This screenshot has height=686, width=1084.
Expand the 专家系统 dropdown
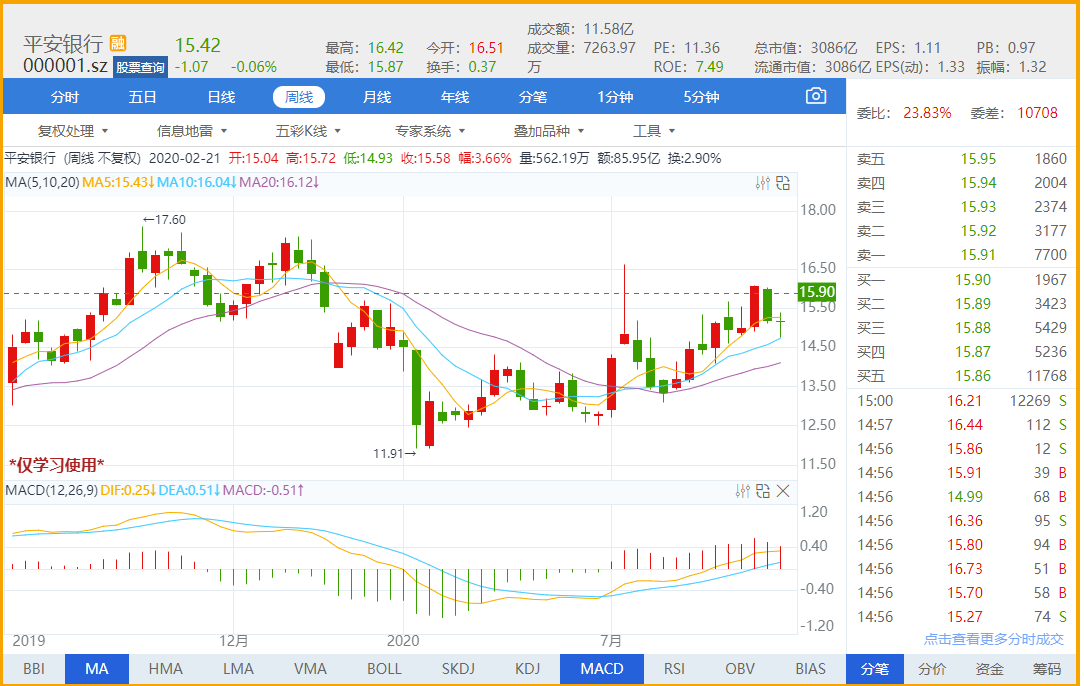[x=430, y=131]
